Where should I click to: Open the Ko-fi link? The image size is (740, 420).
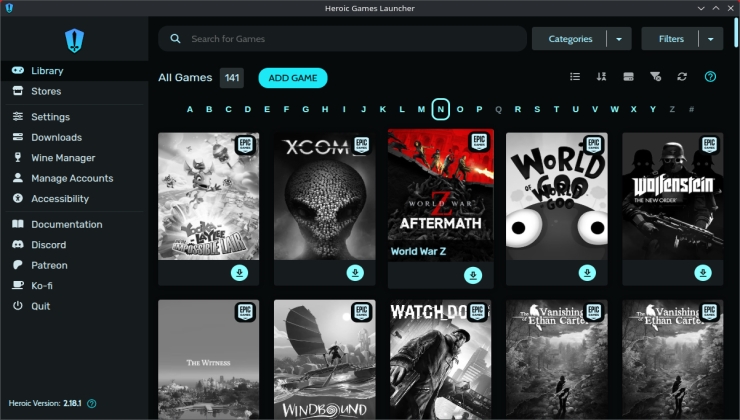(x=75, y=286)
